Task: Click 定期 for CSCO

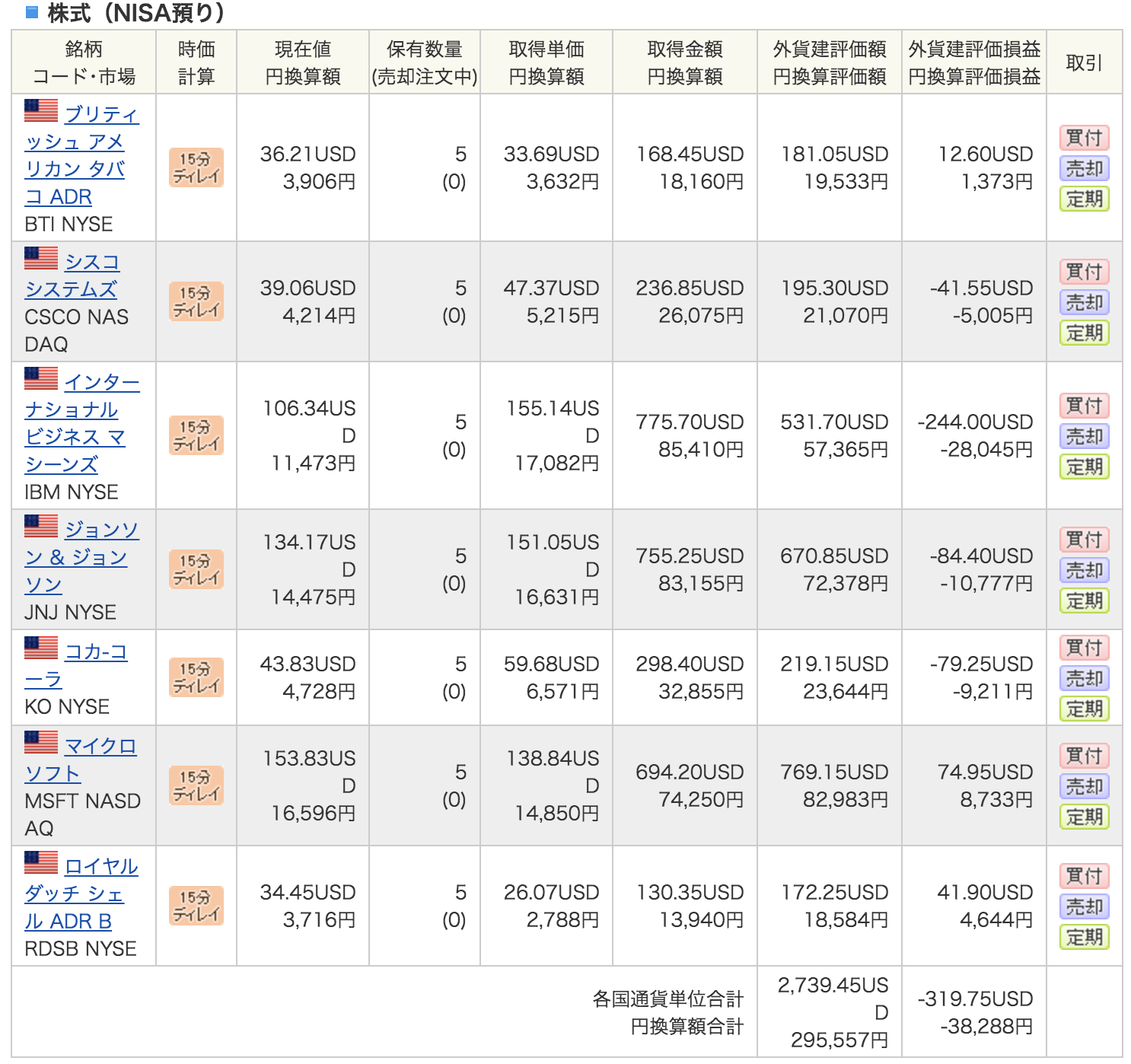Action: [1085, 333]
